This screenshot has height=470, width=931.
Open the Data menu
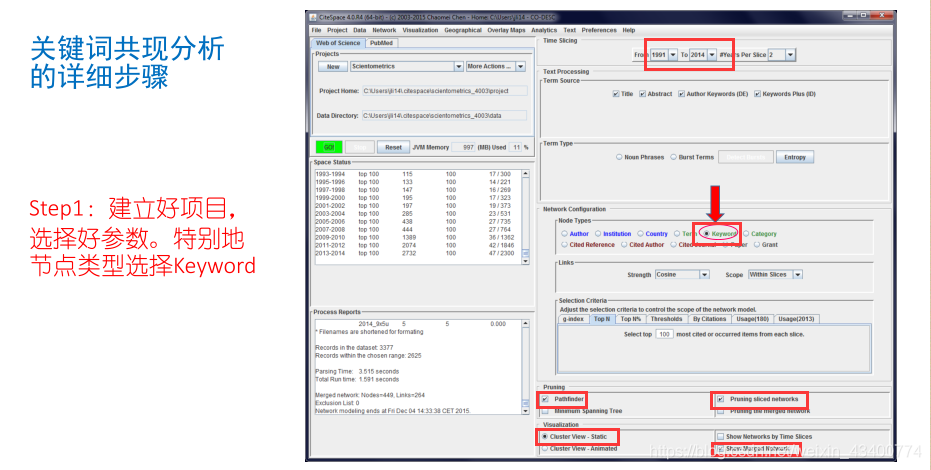360,30
